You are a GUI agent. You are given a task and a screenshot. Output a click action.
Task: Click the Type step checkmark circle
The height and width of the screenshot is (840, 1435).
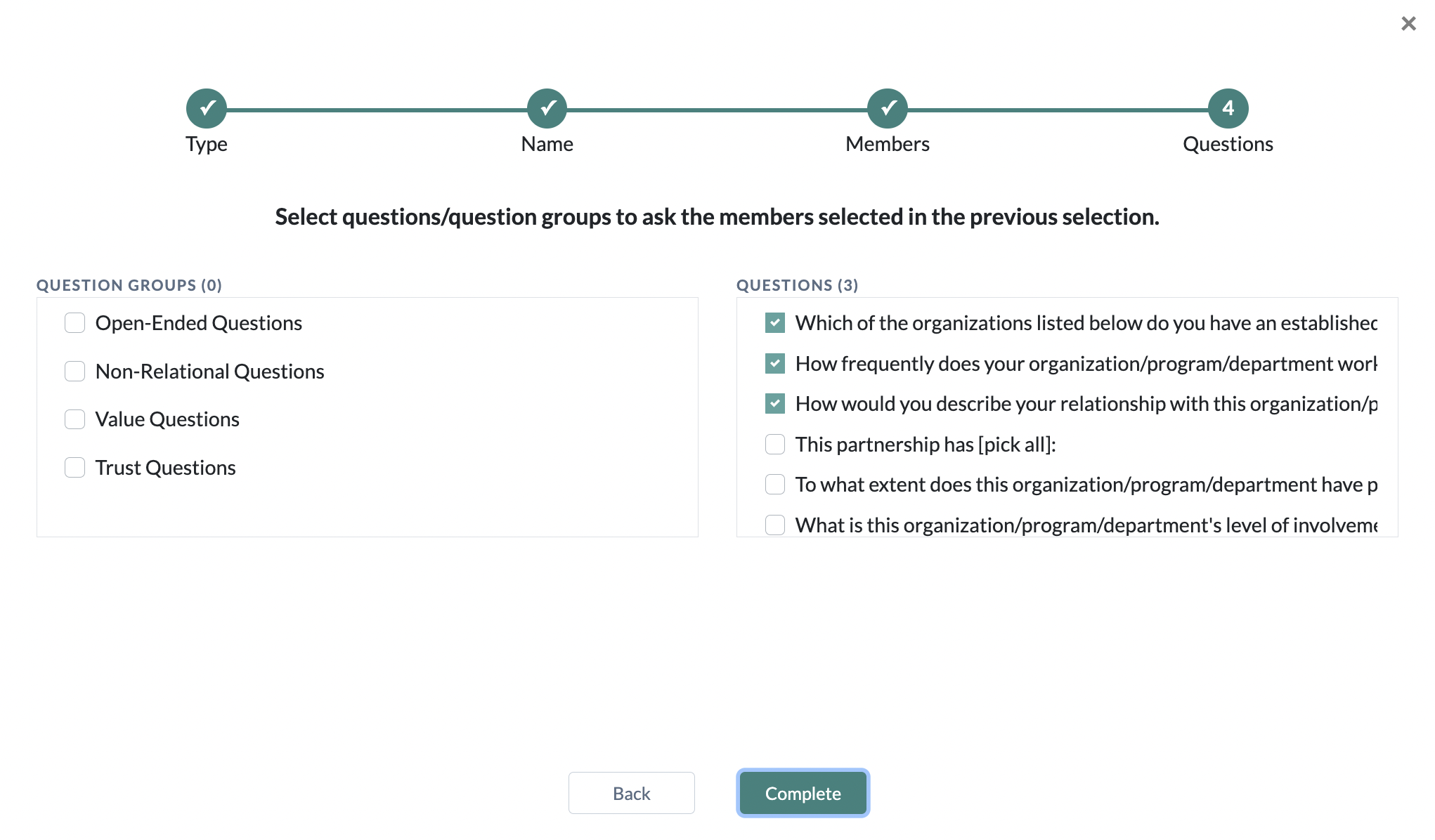click(x=206, y=108)
